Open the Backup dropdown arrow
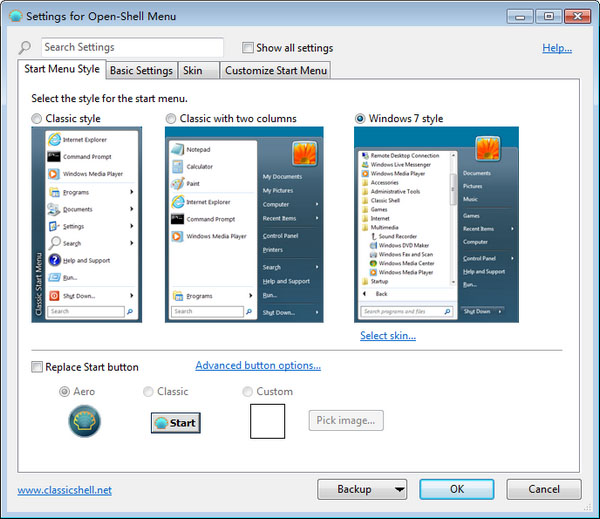The height and width of the screenshot is (519, 600). (x=399, y=490)
